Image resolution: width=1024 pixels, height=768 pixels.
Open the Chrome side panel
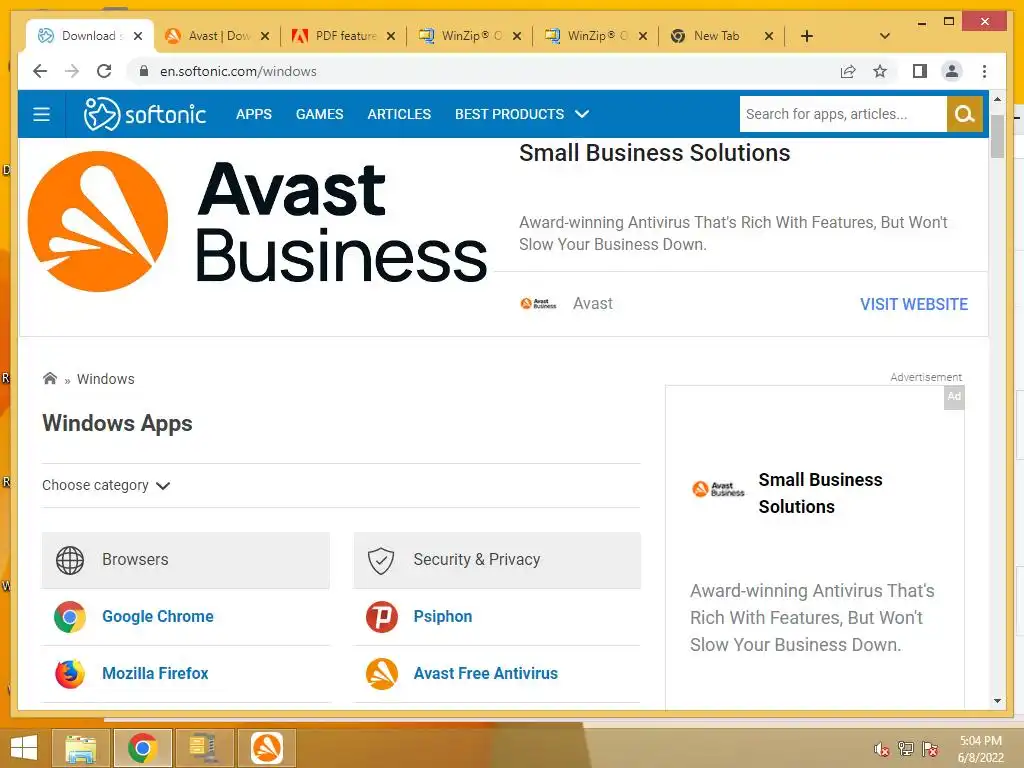[x=920, y=71]
